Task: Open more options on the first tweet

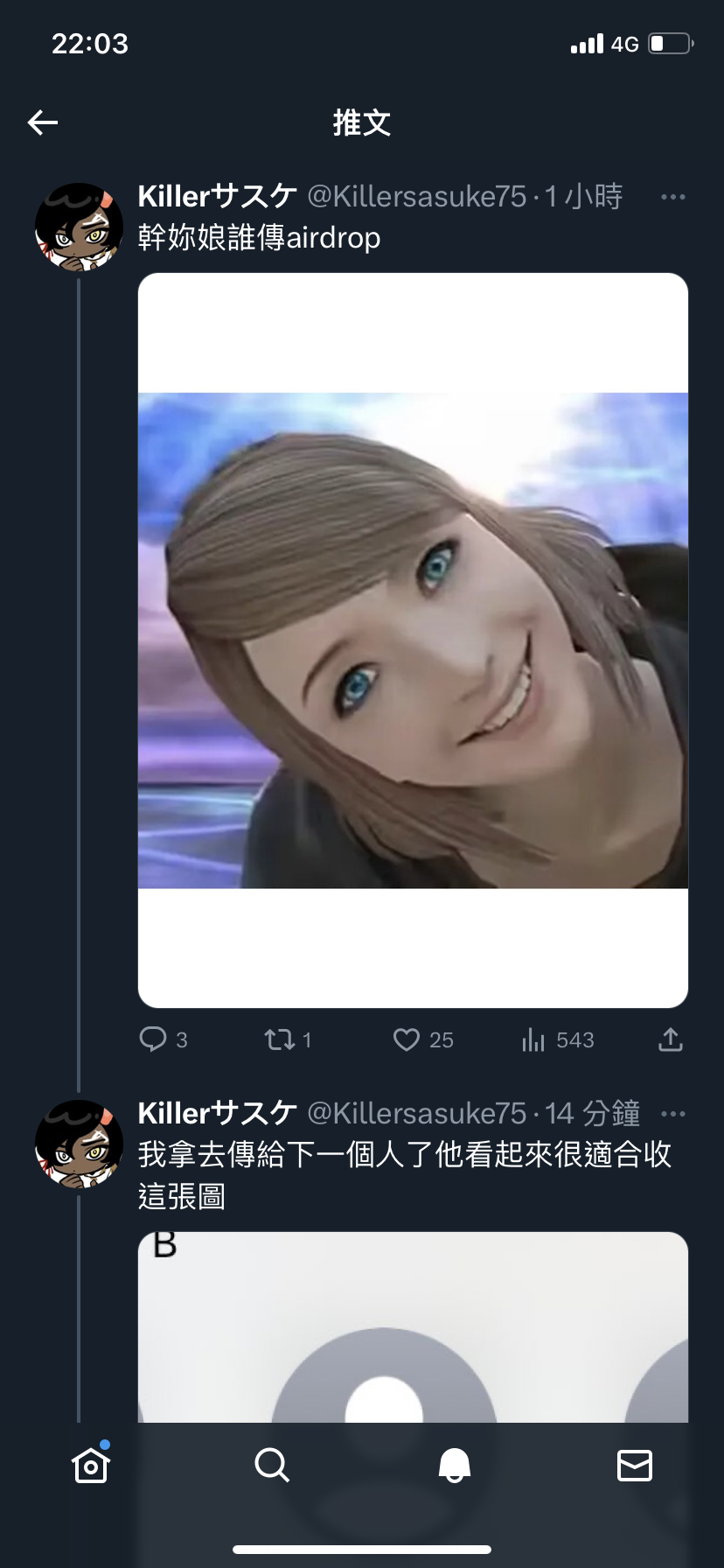Action: pyautogui.click(x=673, y=197)
